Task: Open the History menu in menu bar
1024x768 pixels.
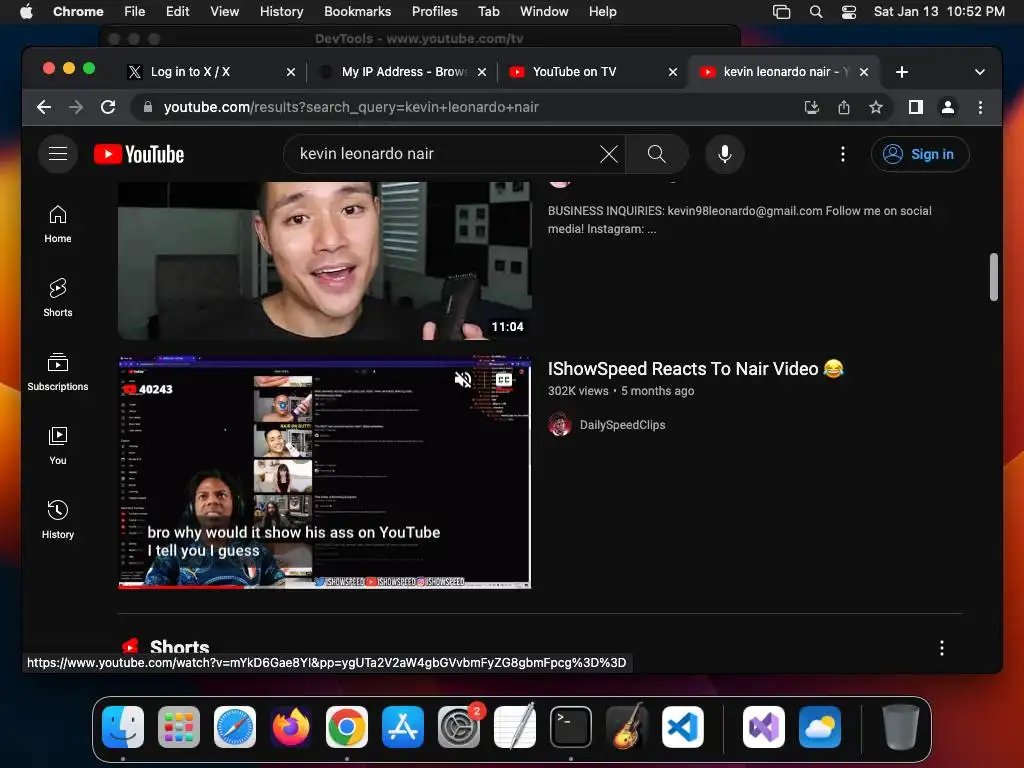Action: click(x=281, y=11)
